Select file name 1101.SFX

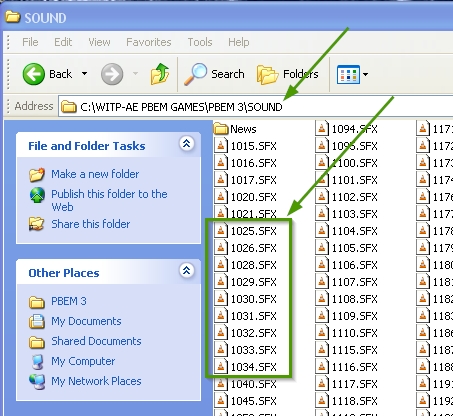(x=354, y=180)
